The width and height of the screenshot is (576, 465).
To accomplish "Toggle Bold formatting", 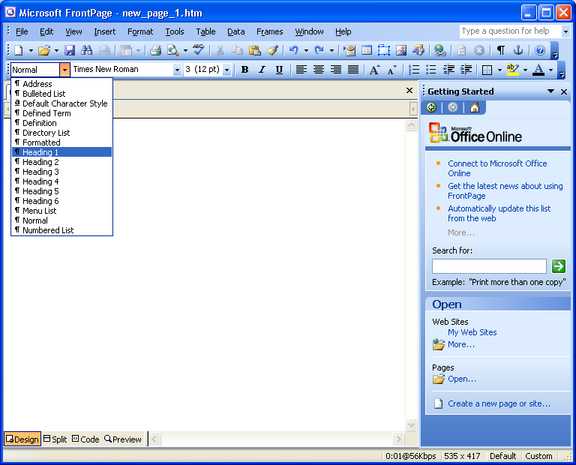I will point(244,69).
